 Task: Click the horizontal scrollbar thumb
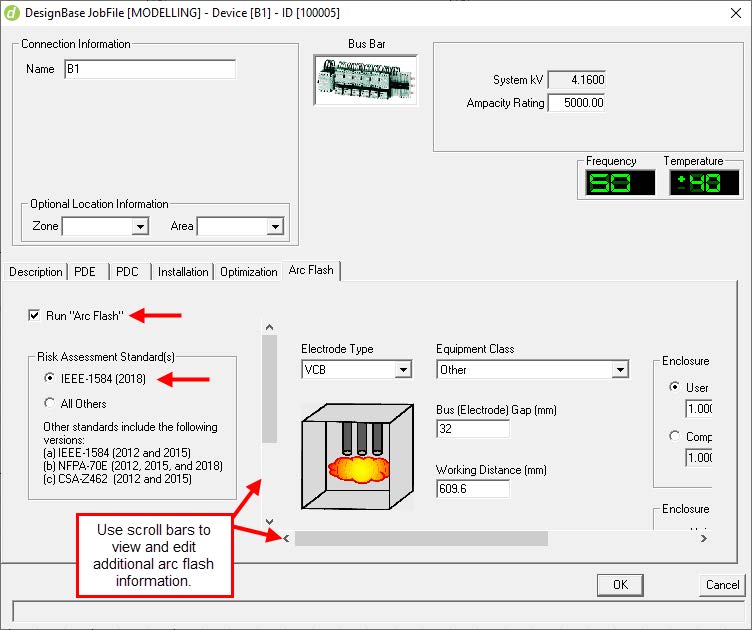tap(421, 538)
